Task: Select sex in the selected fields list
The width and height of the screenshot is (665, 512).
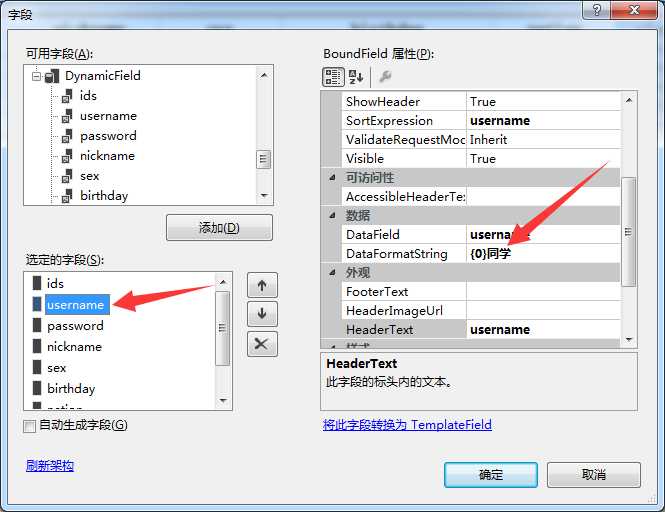Action: pyautogui.click(x=56, y=368)
